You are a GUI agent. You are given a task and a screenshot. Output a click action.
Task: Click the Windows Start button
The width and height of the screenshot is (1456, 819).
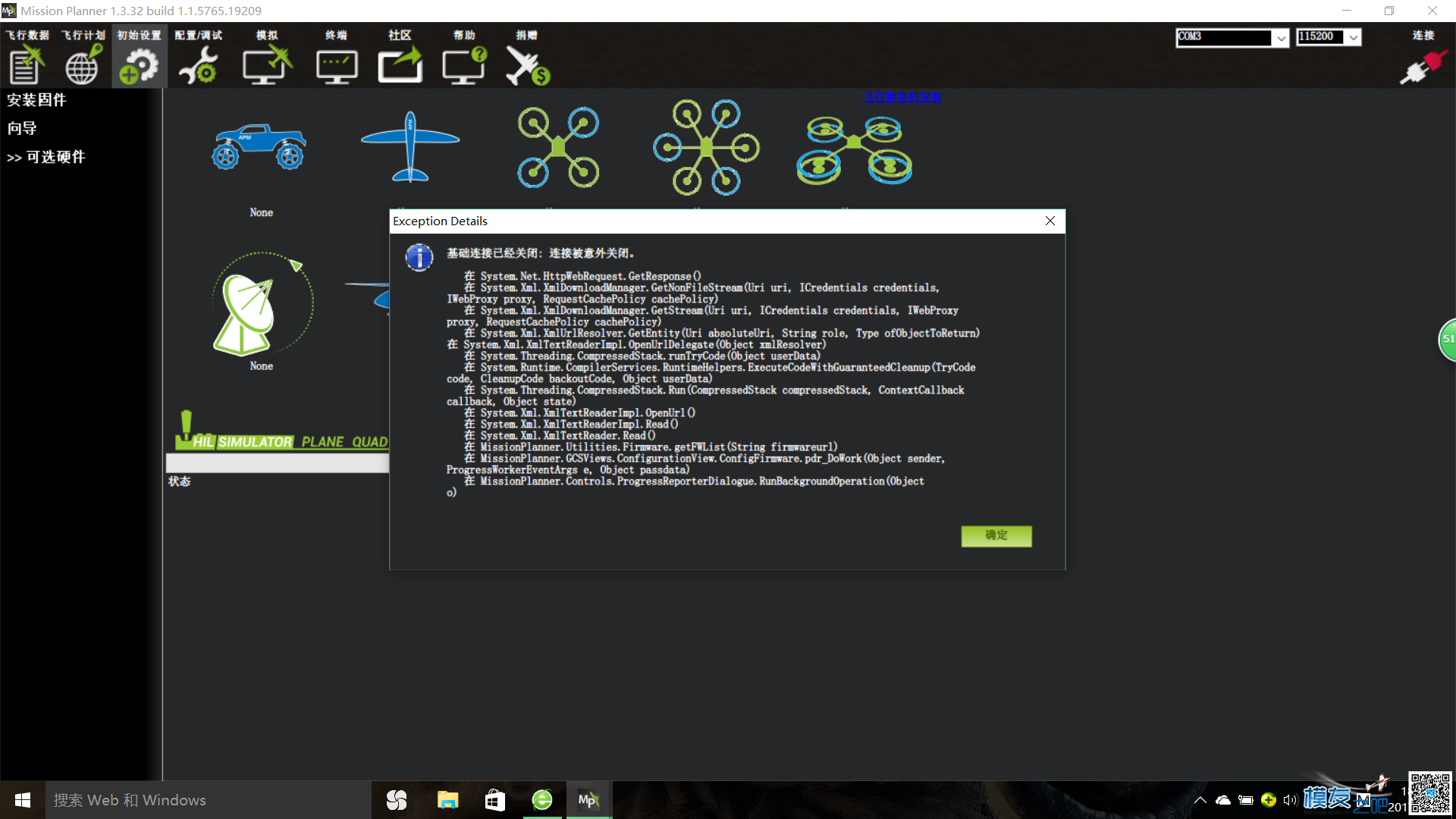(23, 800)
